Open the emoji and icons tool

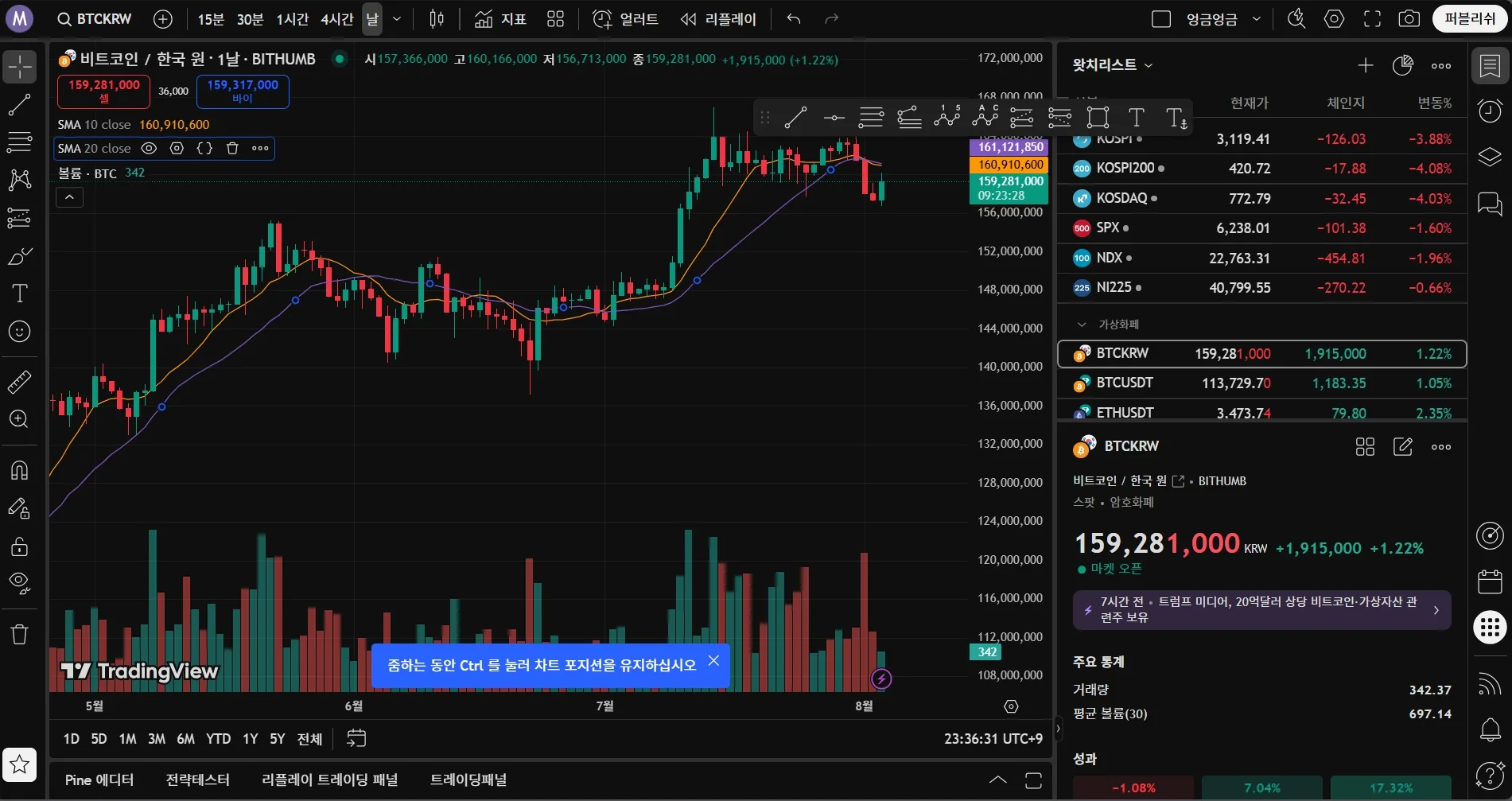(x=20, y=331)
